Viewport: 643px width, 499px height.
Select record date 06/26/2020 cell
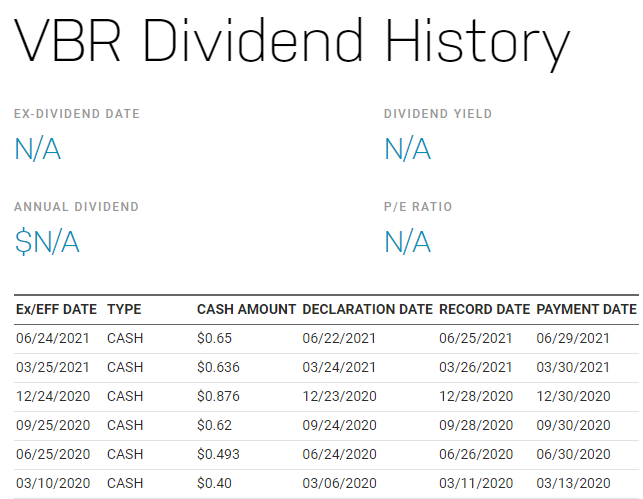click(476, 454)
